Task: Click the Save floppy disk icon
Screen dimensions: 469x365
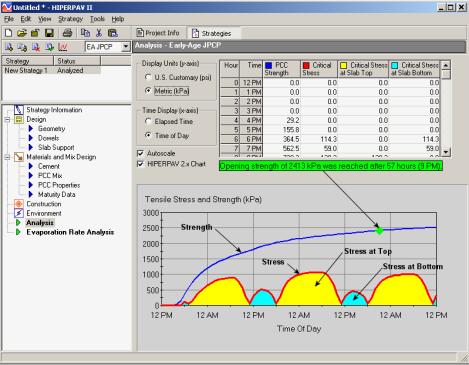Action: 49,33
